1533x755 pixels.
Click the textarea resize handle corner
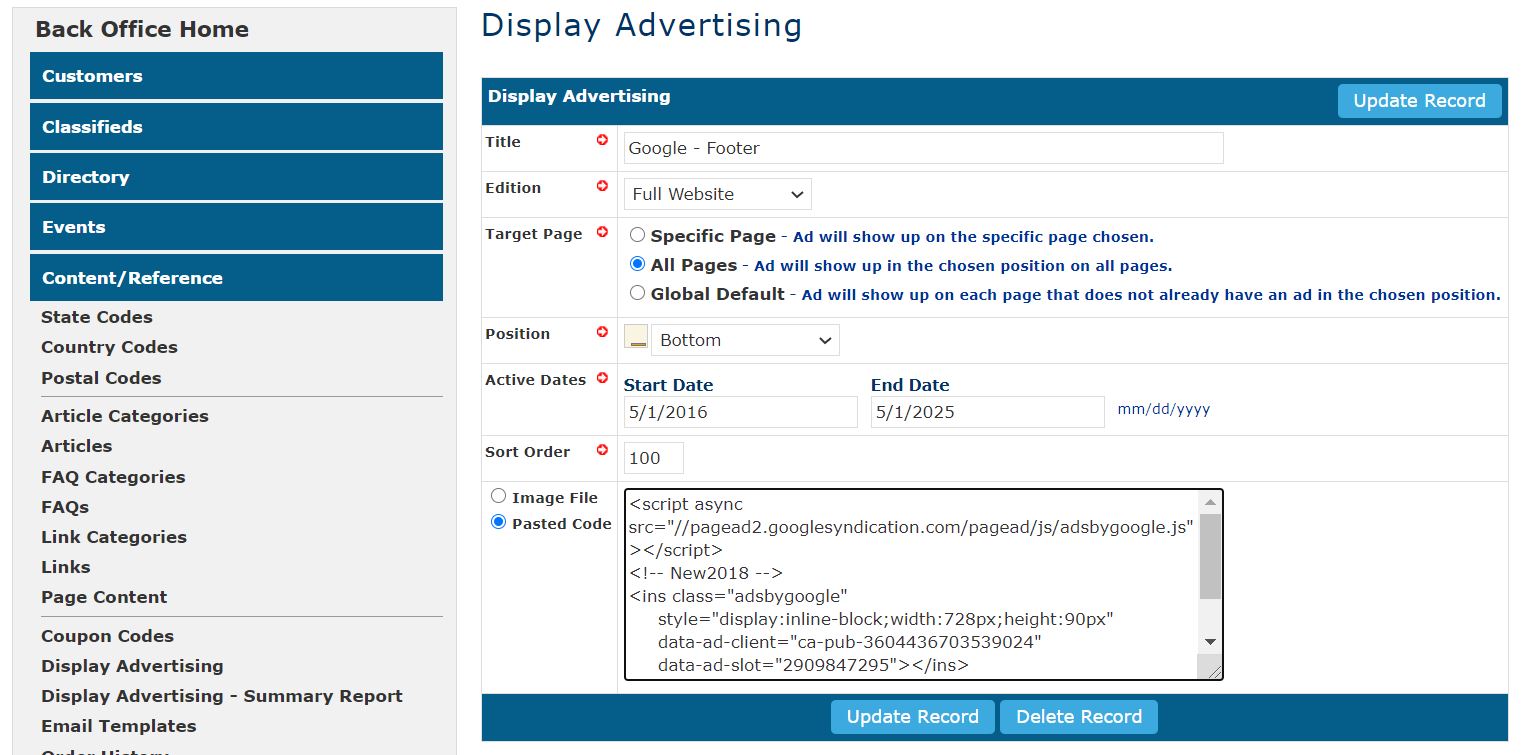1213,671
